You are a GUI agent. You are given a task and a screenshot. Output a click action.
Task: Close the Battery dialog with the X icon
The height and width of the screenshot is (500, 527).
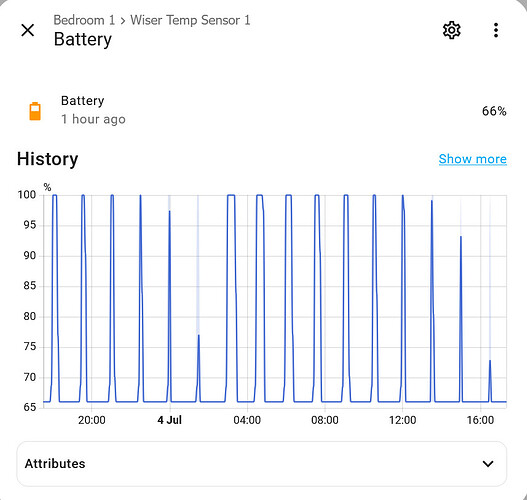(x=28, y=30)
